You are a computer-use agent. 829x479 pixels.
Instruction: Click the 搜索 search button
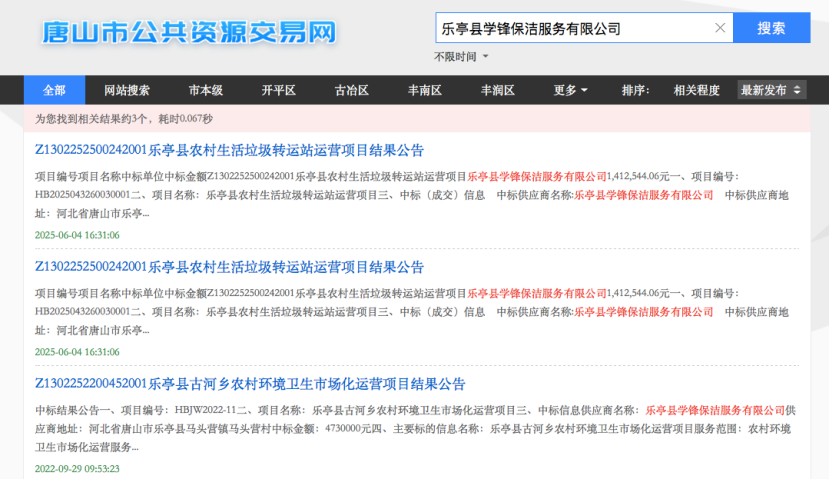771,28
